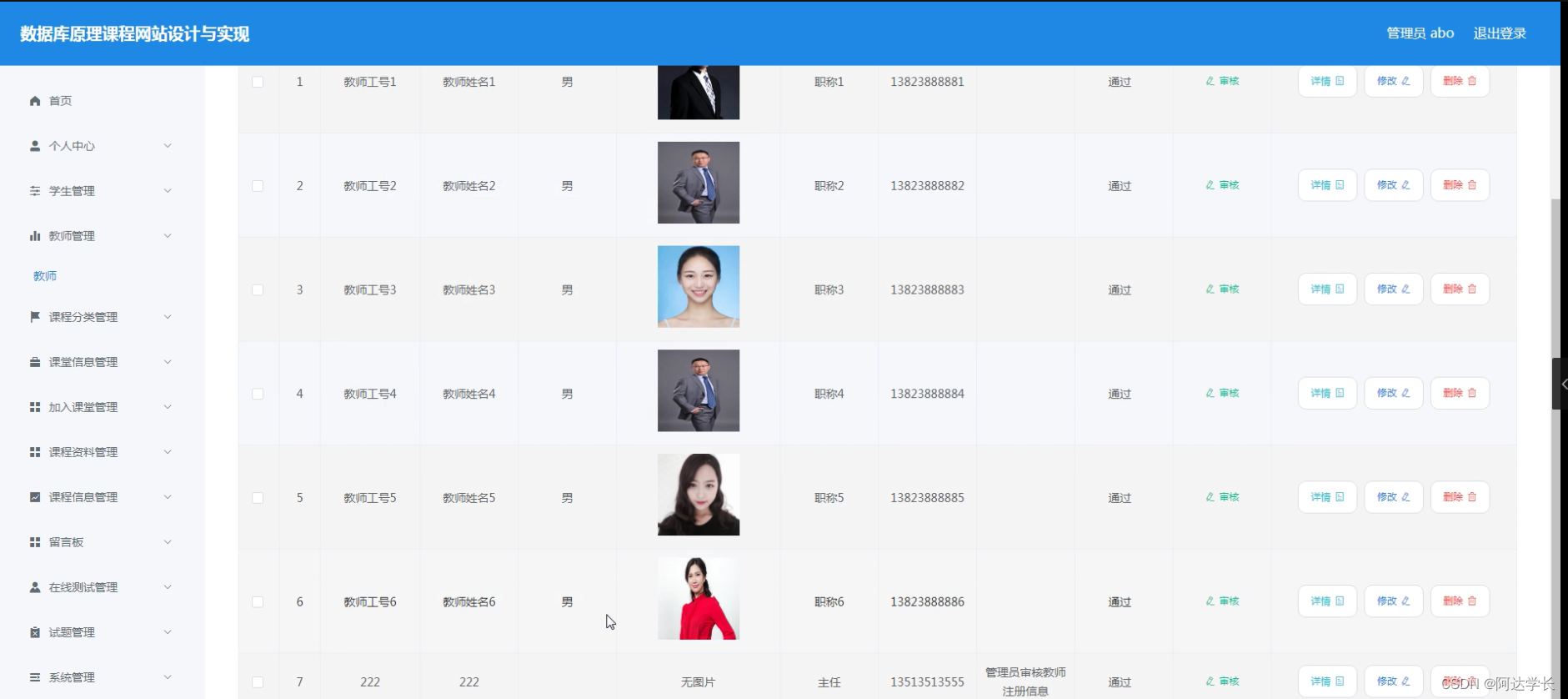Viewport: 1568px width, 699px height.
Task: Click 修改 button for row 7
Action: [x=1394, y=681]
